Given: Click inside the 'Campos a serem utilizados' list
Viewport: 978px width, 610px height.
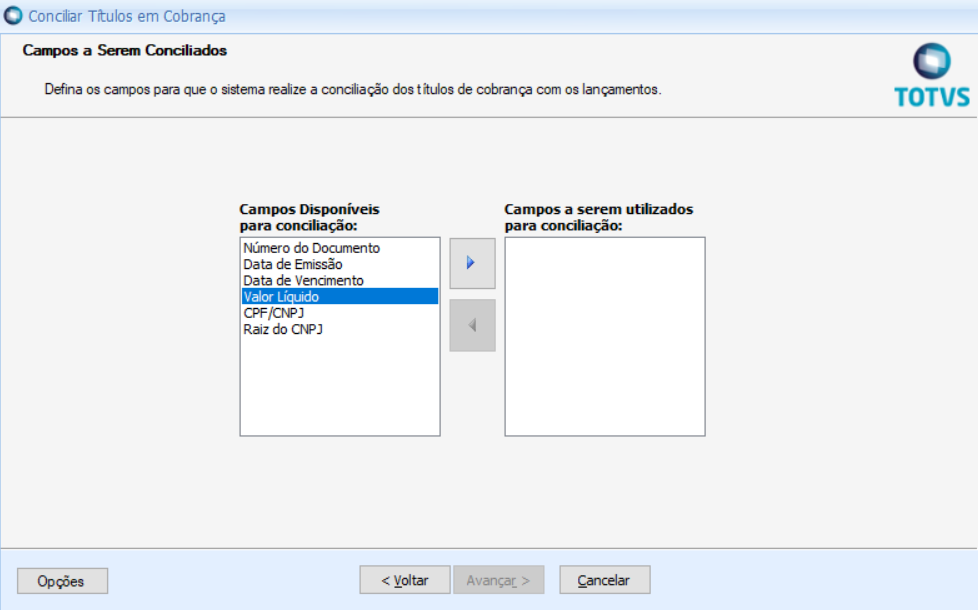Looking at the screenshot, I should tap(605, 336).
